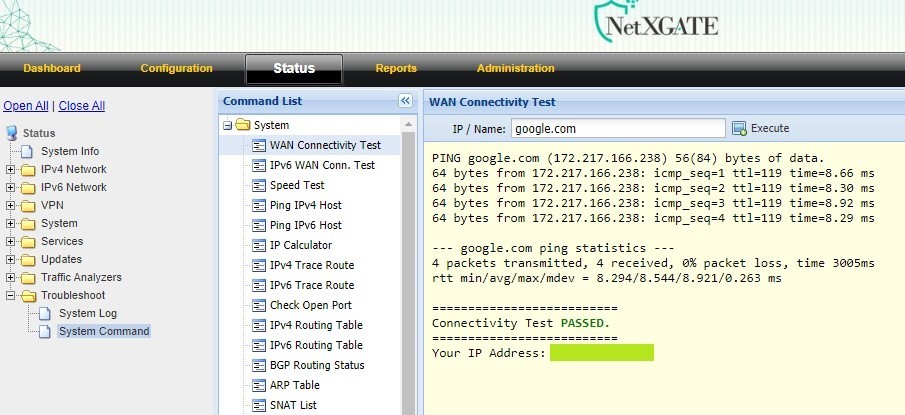
Task: Click the Execute button icon
Action: coord(740,128)
